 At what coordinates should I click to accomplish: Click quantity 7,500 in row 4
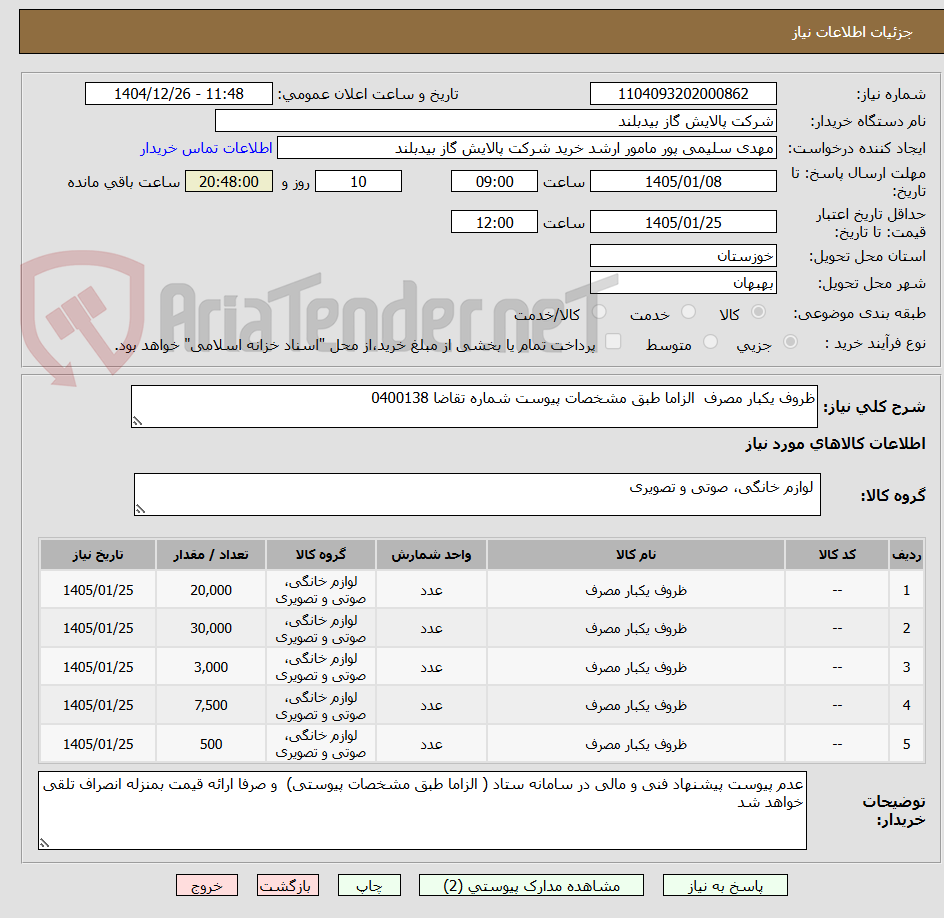click(211, 706)
